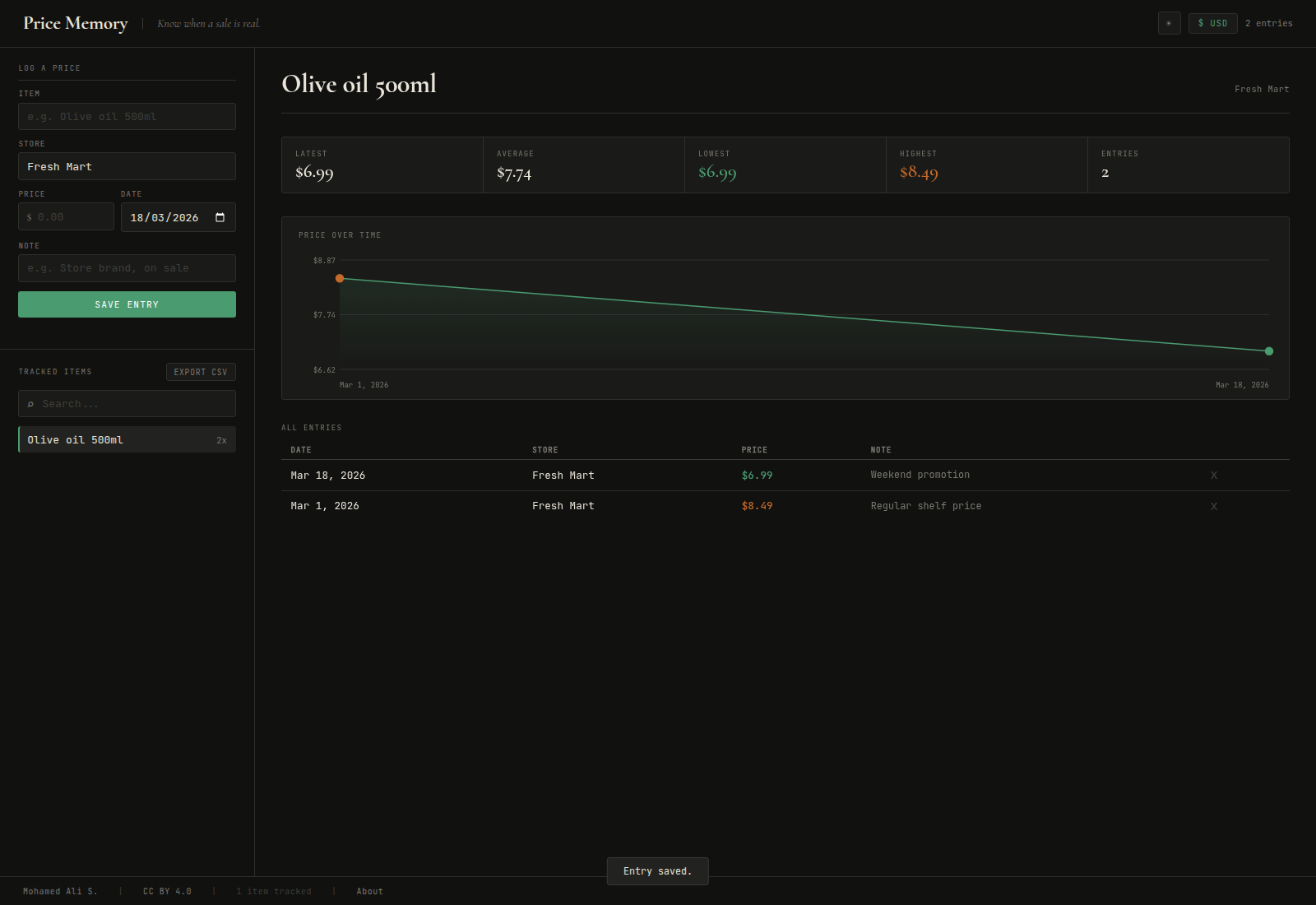
Task: Click the search magnifier in Tracked Items
Action: [30, 403]
